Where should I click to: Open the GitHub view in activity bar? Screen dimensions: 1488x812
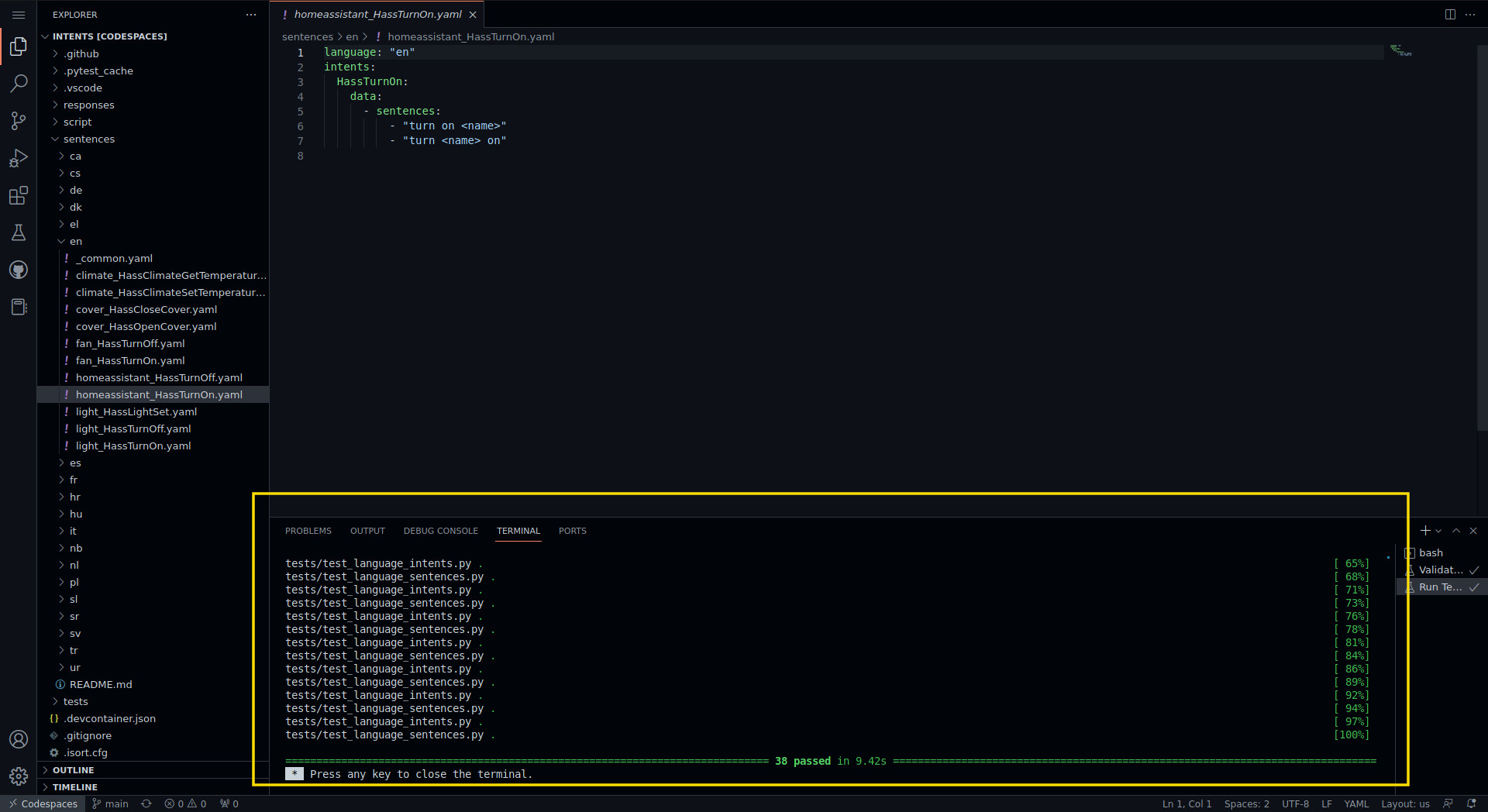(x=19, y=270)
